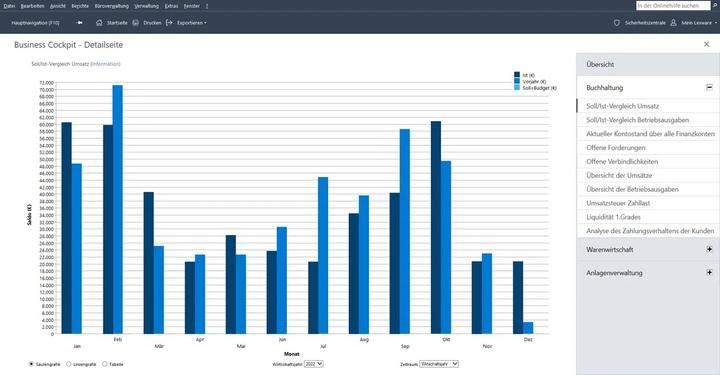
Task: Click the Soll+Budget (€) legend color swatch
Action: point(517,87)
